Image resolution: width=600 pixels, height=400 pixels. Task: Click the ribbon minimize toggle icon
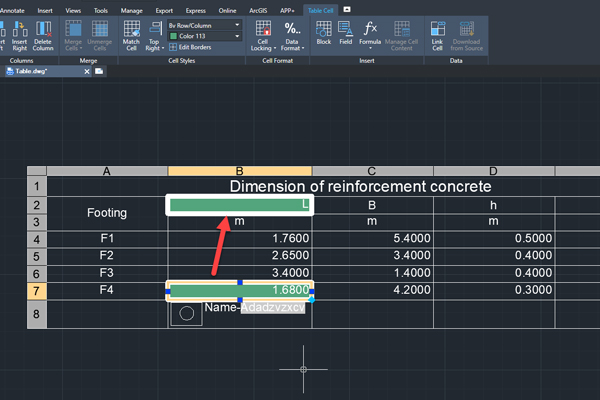coord(347,9)
